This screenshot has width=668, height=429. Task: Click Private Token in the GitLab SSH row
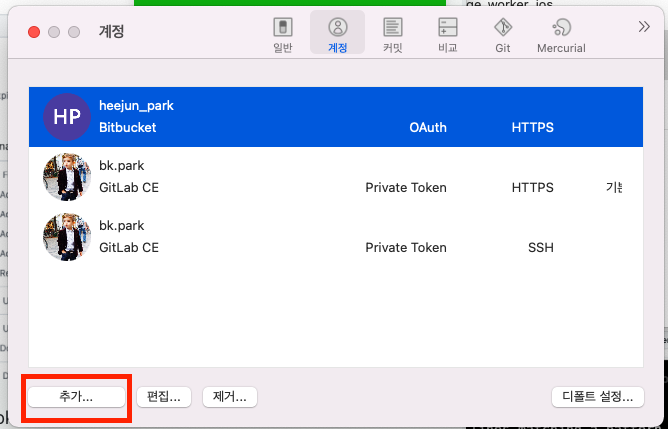[406, 248]
